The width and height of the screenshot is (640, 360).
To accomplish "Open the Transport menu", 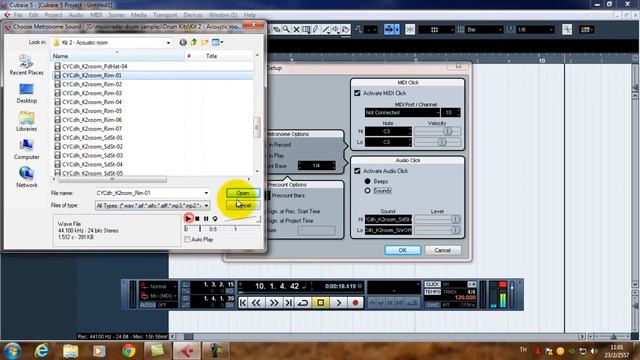I will click(x=165, y=15).
